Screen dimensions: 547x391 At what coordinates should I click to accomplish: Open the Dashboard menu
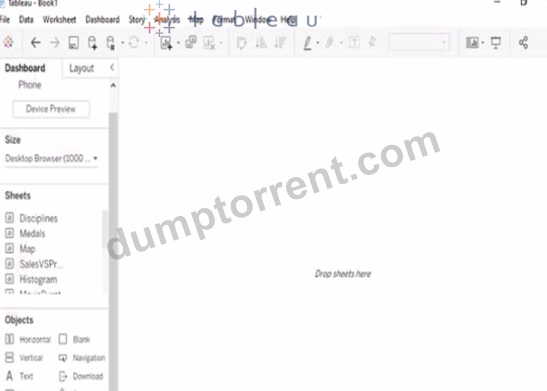102,20
